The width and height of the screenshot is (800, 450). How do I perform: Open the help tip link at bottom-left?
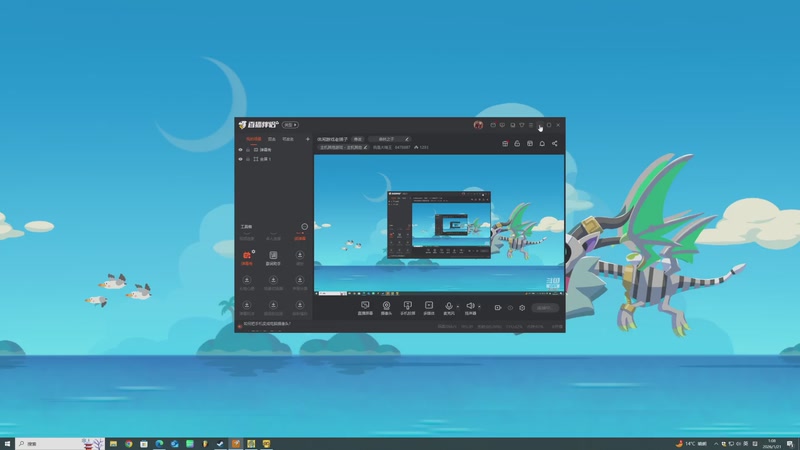pyautogui.click(x=267, y=323)
